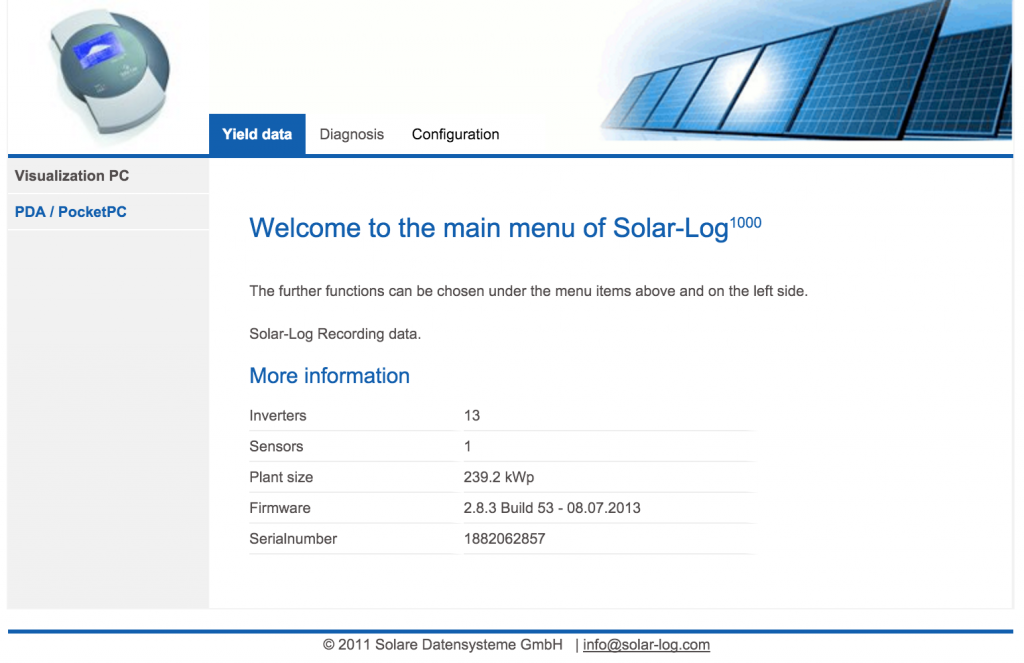Select the Sensors row label

pyautogui.click(x=276, y=446)
